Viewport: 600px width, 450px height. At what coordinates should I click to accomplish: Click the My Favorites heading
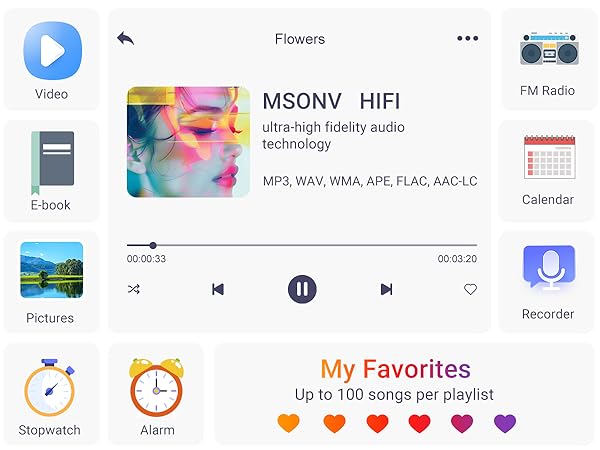395,370
